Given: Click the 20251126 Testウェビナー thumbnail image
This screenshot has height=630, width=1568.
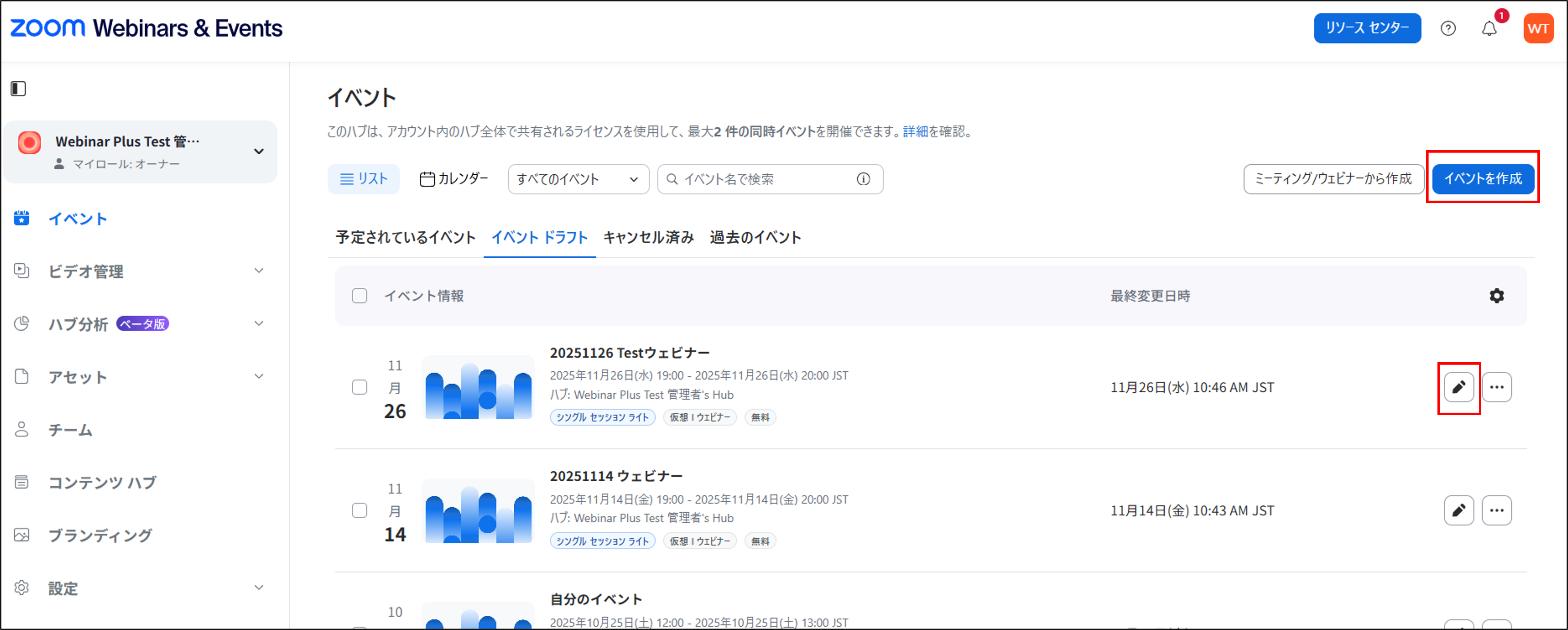Looking at the screenshot, I should pyautogui.click(x=478, y=388).
